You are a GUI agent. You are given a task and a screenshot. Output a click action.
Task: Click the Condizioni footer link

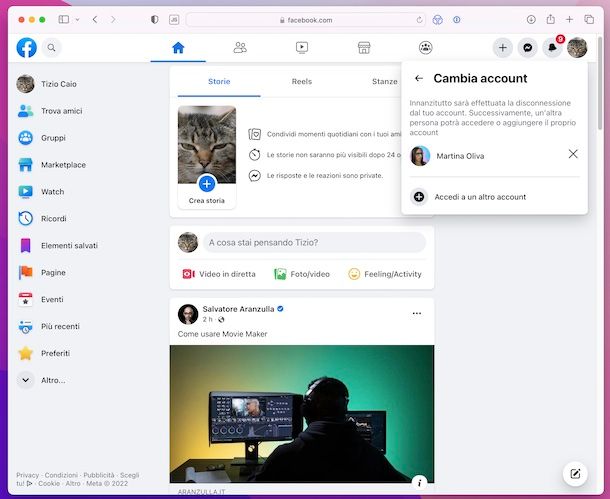61,475
